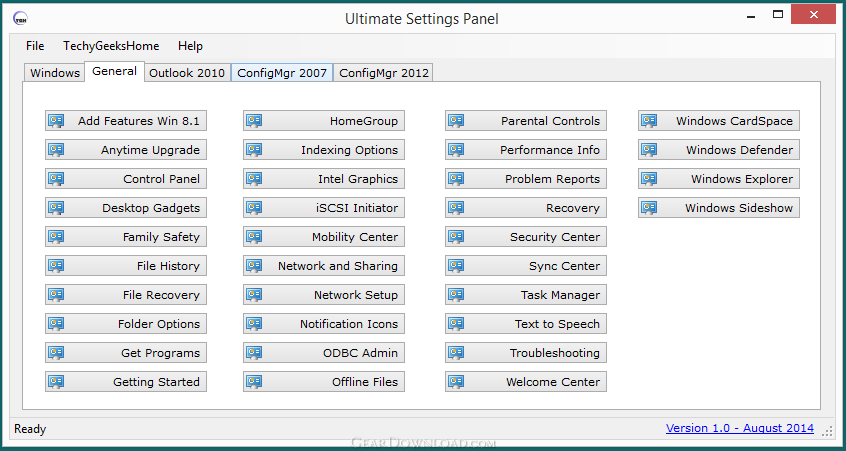The height and width of the screenshot is (451, 846).
Task: Click the icon next to Security Center
Action: 455,237
